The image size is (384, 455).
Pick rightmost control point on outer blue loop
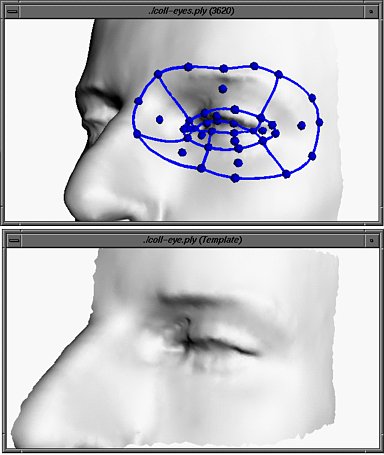tap(319, 122)
